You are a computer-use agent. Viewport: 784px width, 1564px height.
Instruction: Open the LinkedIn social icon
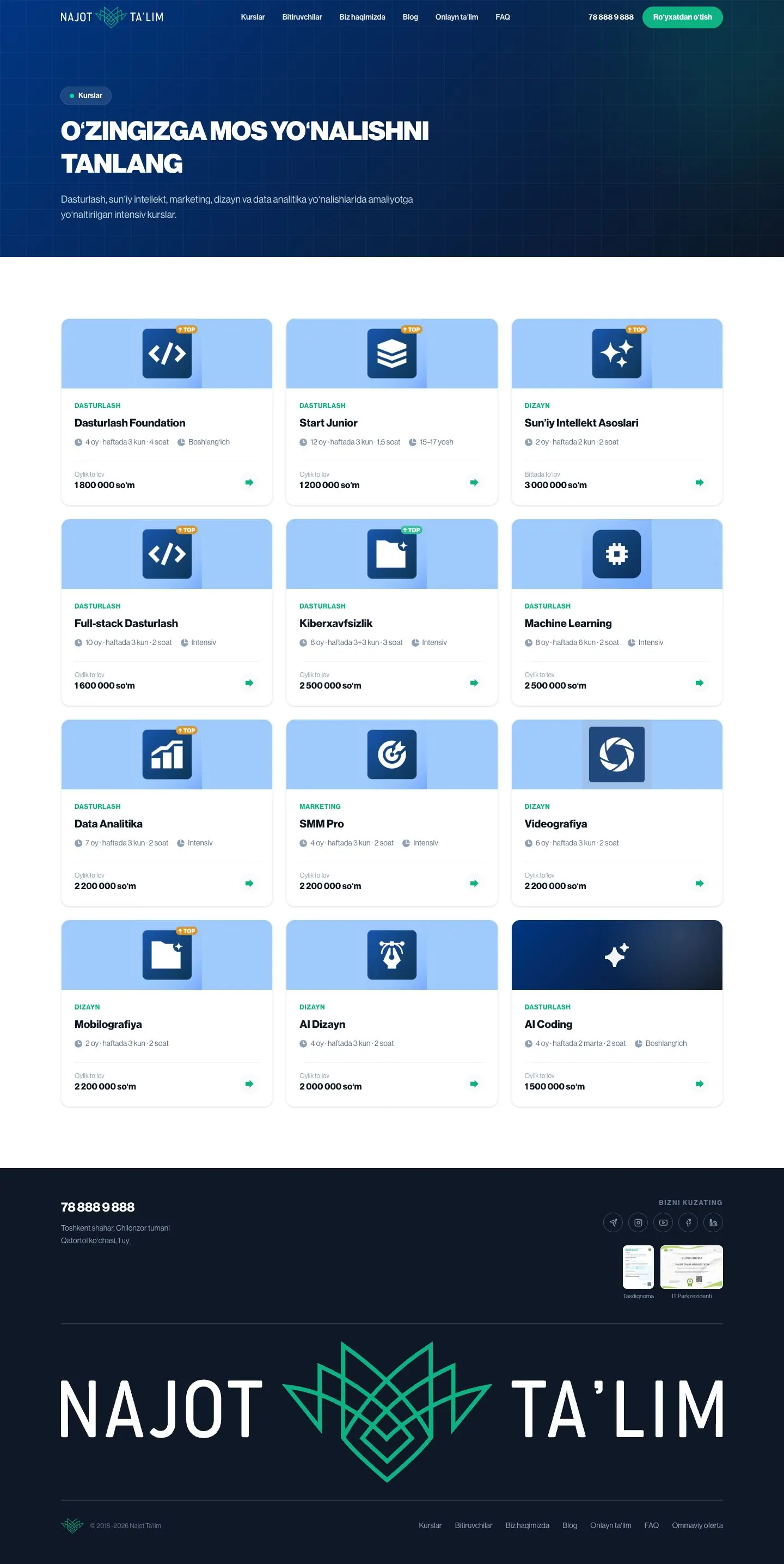click(713, 1222)
